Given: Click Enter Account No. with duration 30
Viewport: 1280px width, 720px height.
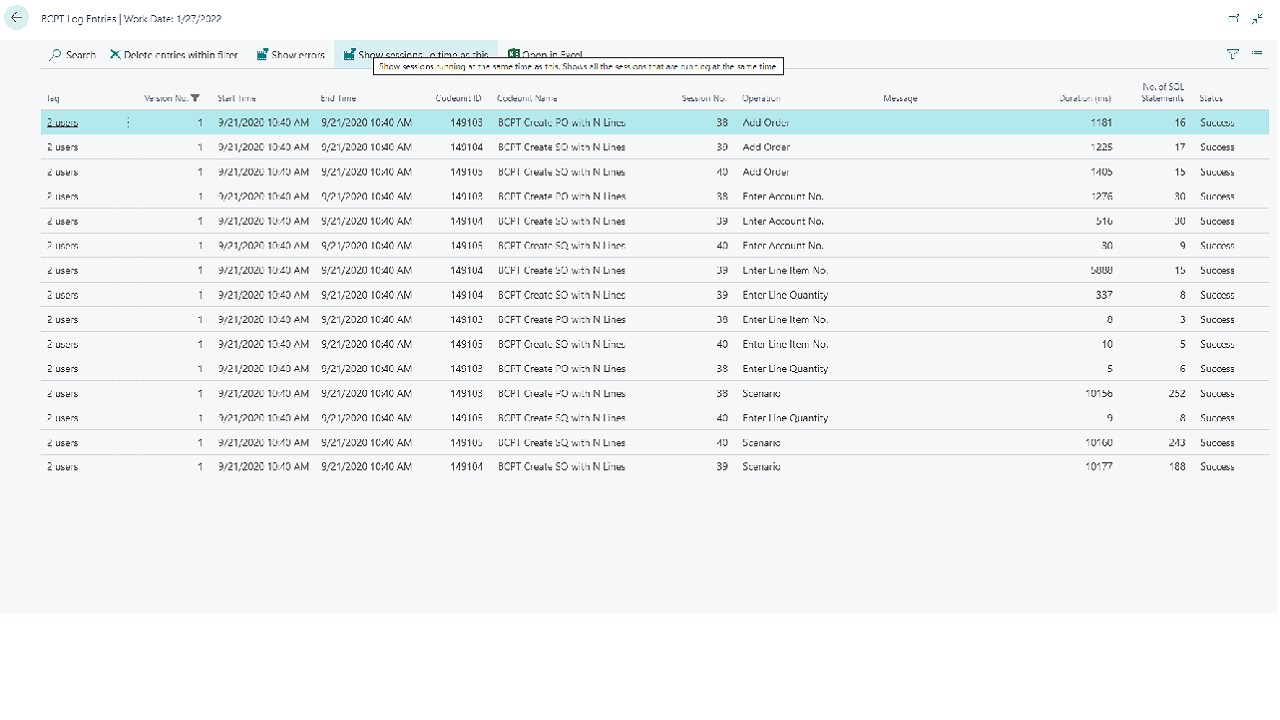Looking at the screenshot, I should pyautogui.click(x=783, y=245).
